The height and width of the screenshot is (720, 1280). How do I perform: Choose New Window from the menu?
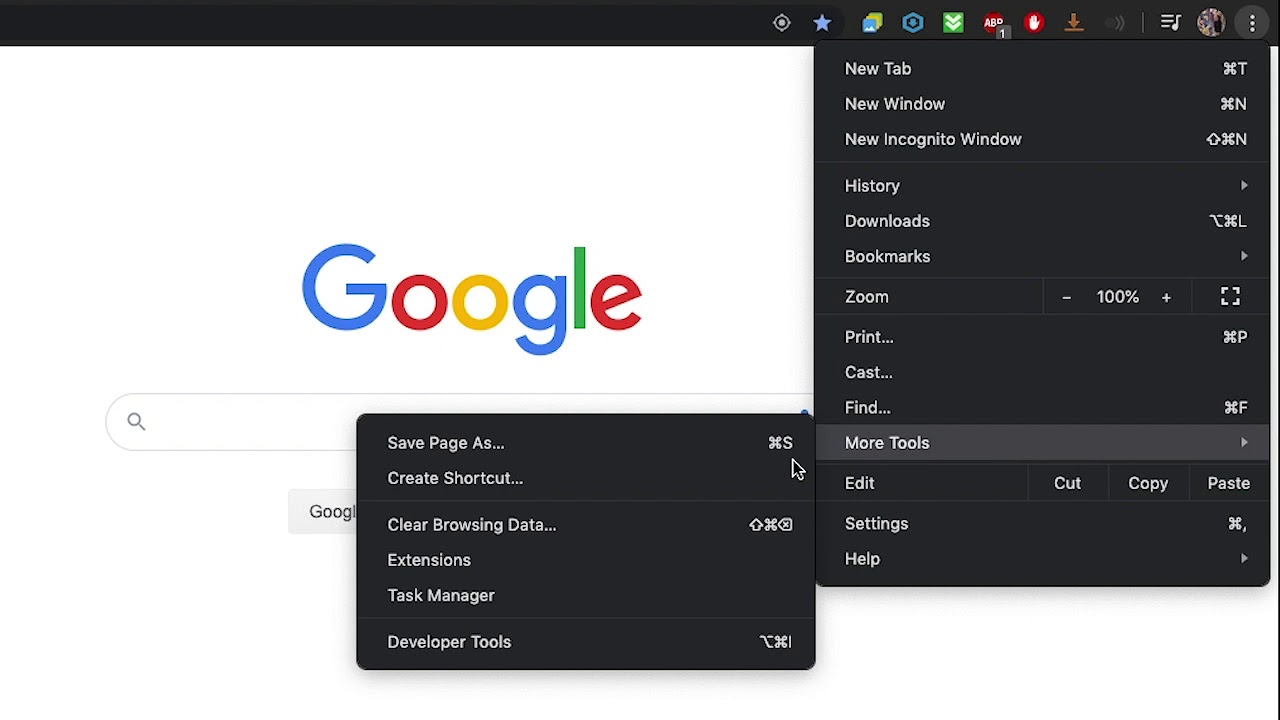(x=1043, y=104)
